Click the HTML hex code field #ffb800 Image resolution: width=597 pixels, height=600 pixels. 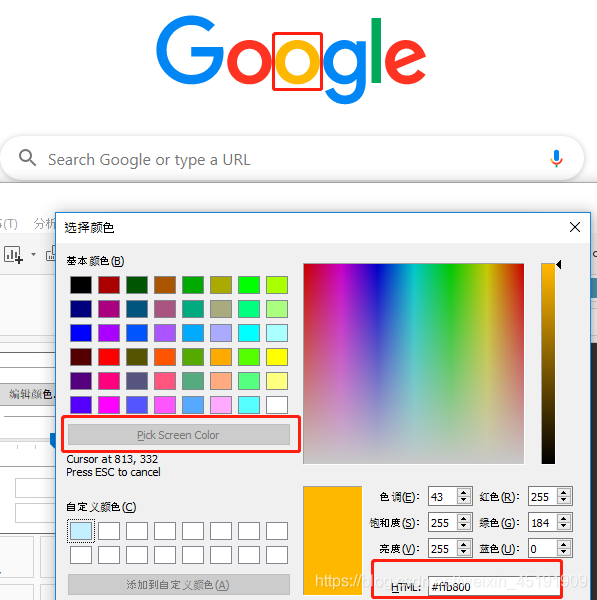[493, 586]
